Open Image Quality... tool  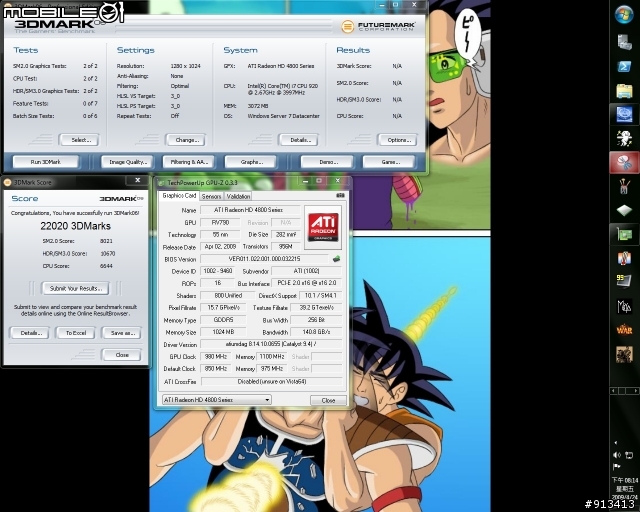[127, 162]
